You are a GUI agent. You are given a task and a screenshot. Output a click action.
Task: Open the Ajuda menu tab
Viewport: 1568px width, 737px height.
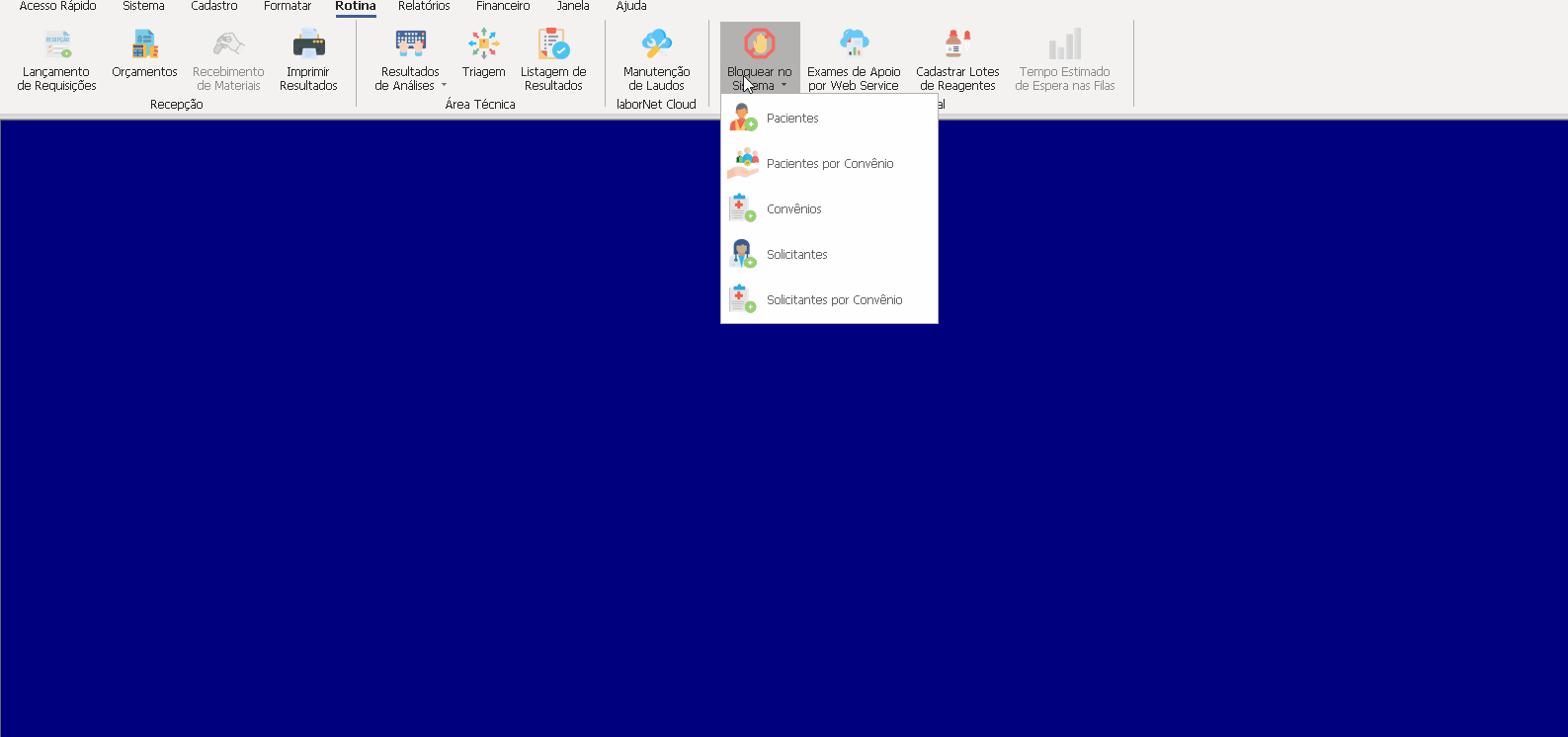(x=631, y=7)
